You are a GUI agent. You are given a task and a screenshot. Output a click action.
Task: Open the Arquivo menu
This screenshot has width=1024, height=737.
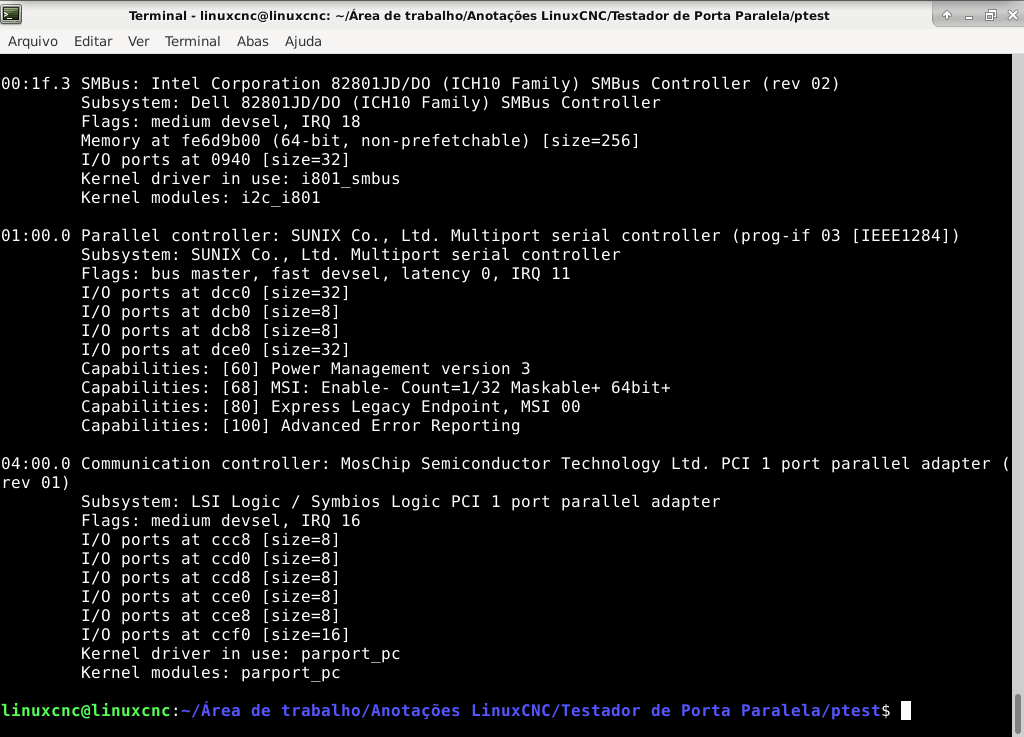click(x=33, y=41)
